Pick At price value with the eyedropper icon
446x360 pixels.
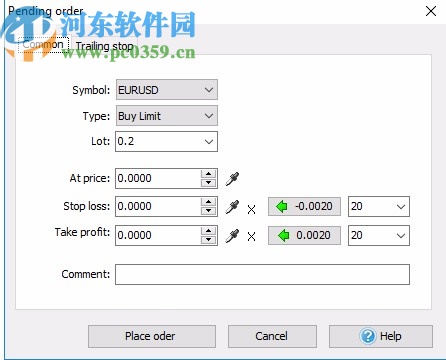coord(232,179)
